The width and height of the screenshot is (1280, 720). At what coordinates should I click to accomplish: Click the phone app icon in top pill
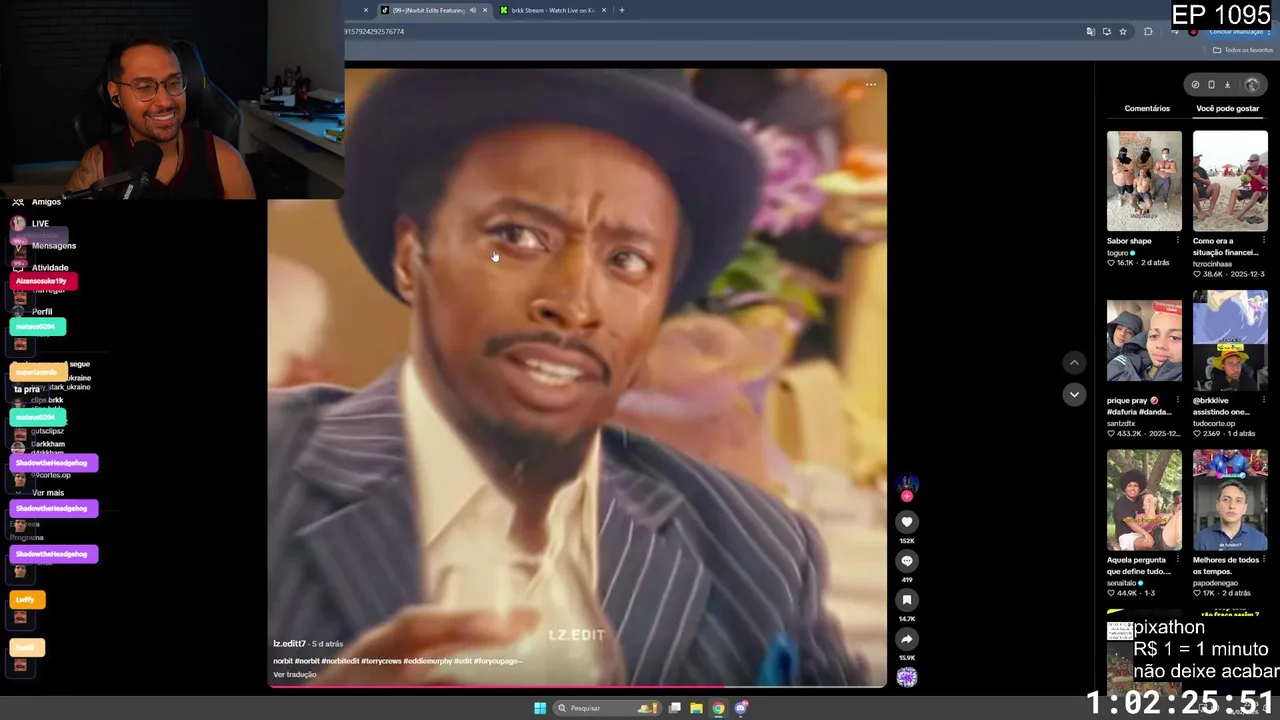click(1211, 85)
